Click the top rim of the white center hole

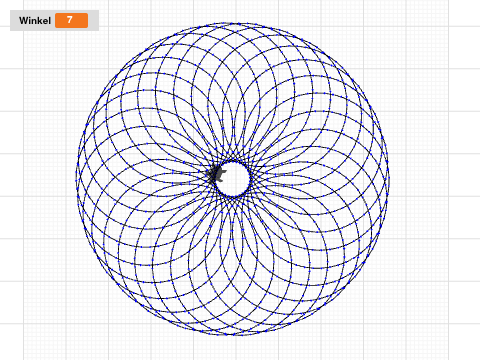(233, 161)
